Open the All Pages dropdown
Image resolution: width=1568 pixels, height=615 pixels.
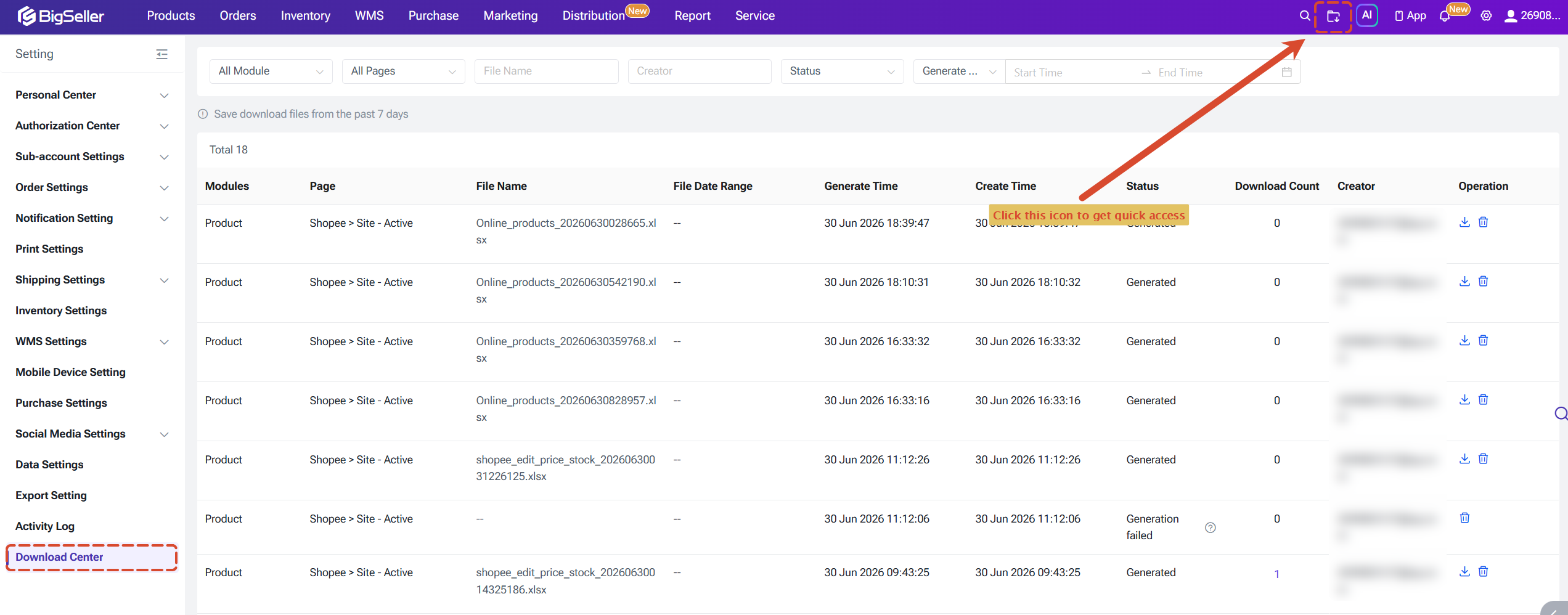(403, 71)
